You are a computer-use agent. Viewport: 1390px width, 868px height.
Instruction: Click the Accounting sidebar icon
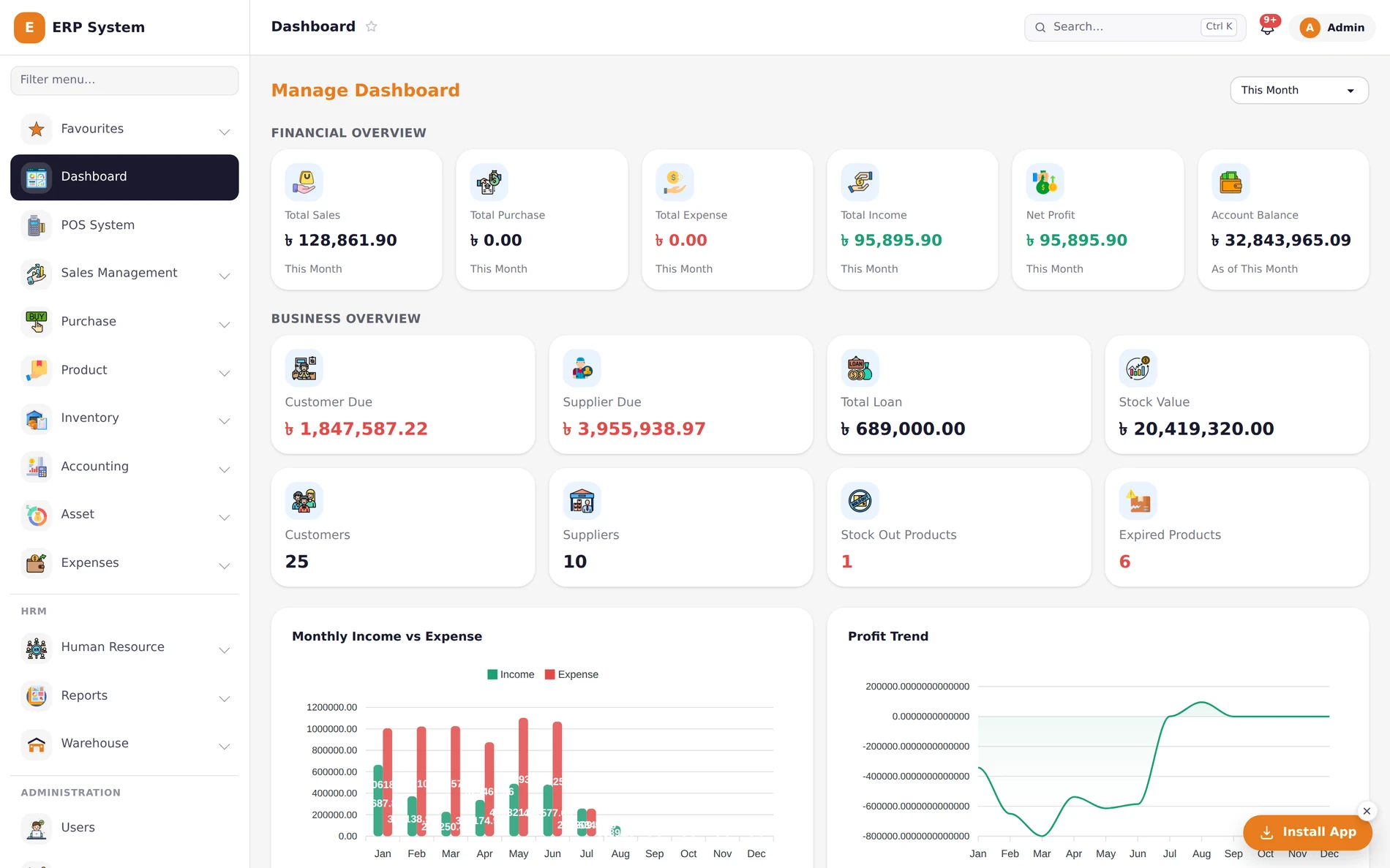pyautogui.click(x=37, y=467)
